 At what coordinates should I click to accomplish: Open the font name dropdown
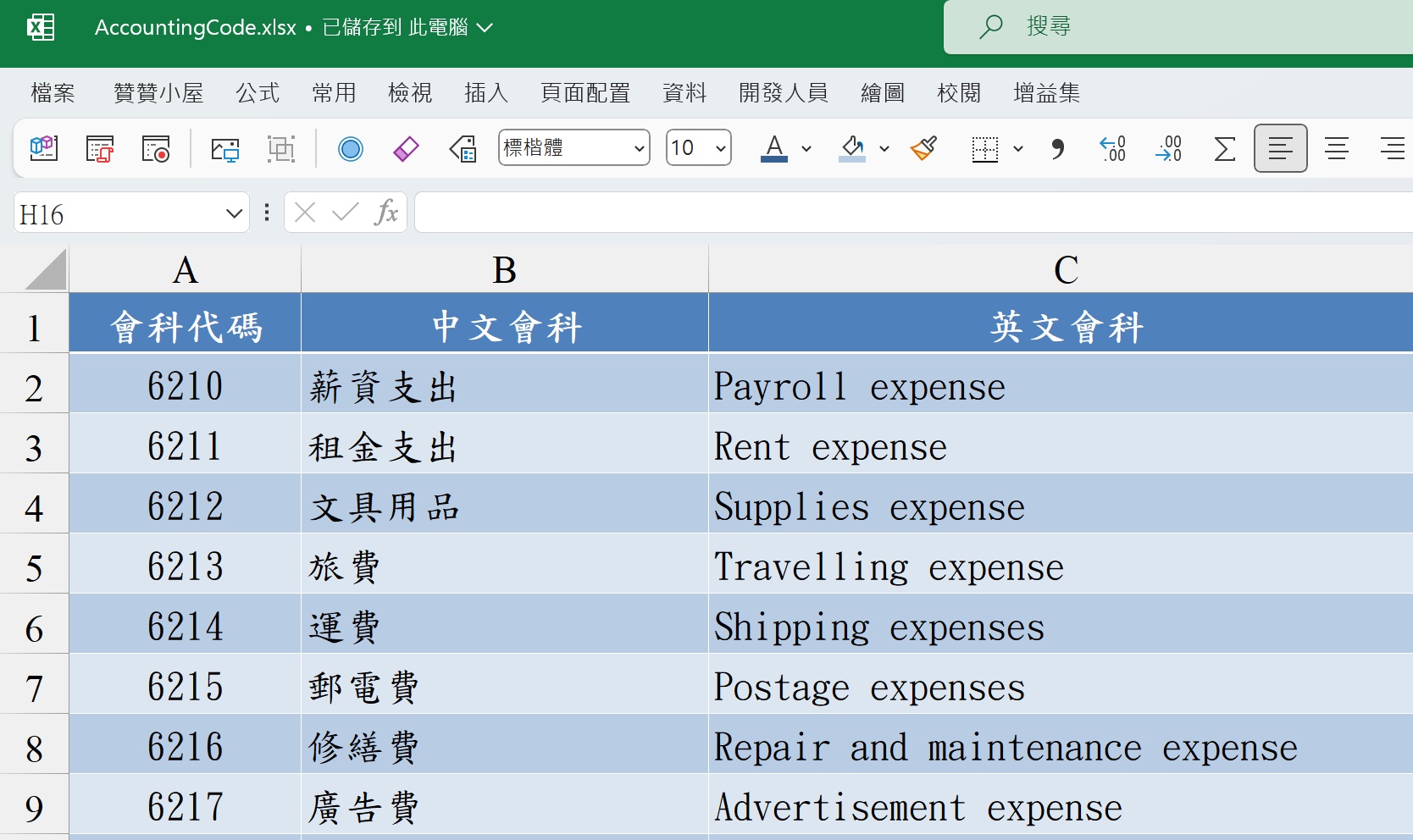coord(639,147)
